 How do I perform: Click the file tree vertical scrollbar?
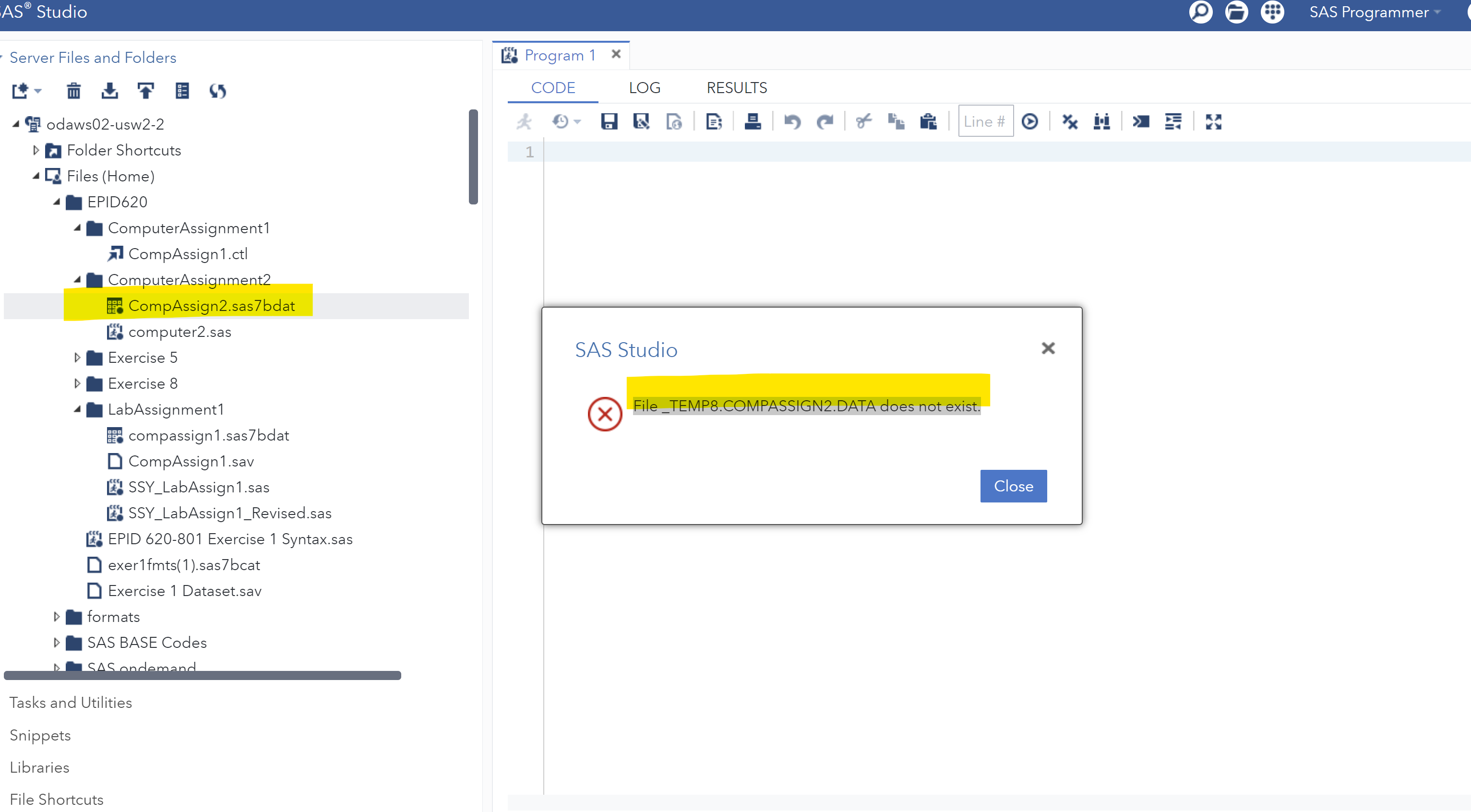pyautogui.click(x=473, y=157)
